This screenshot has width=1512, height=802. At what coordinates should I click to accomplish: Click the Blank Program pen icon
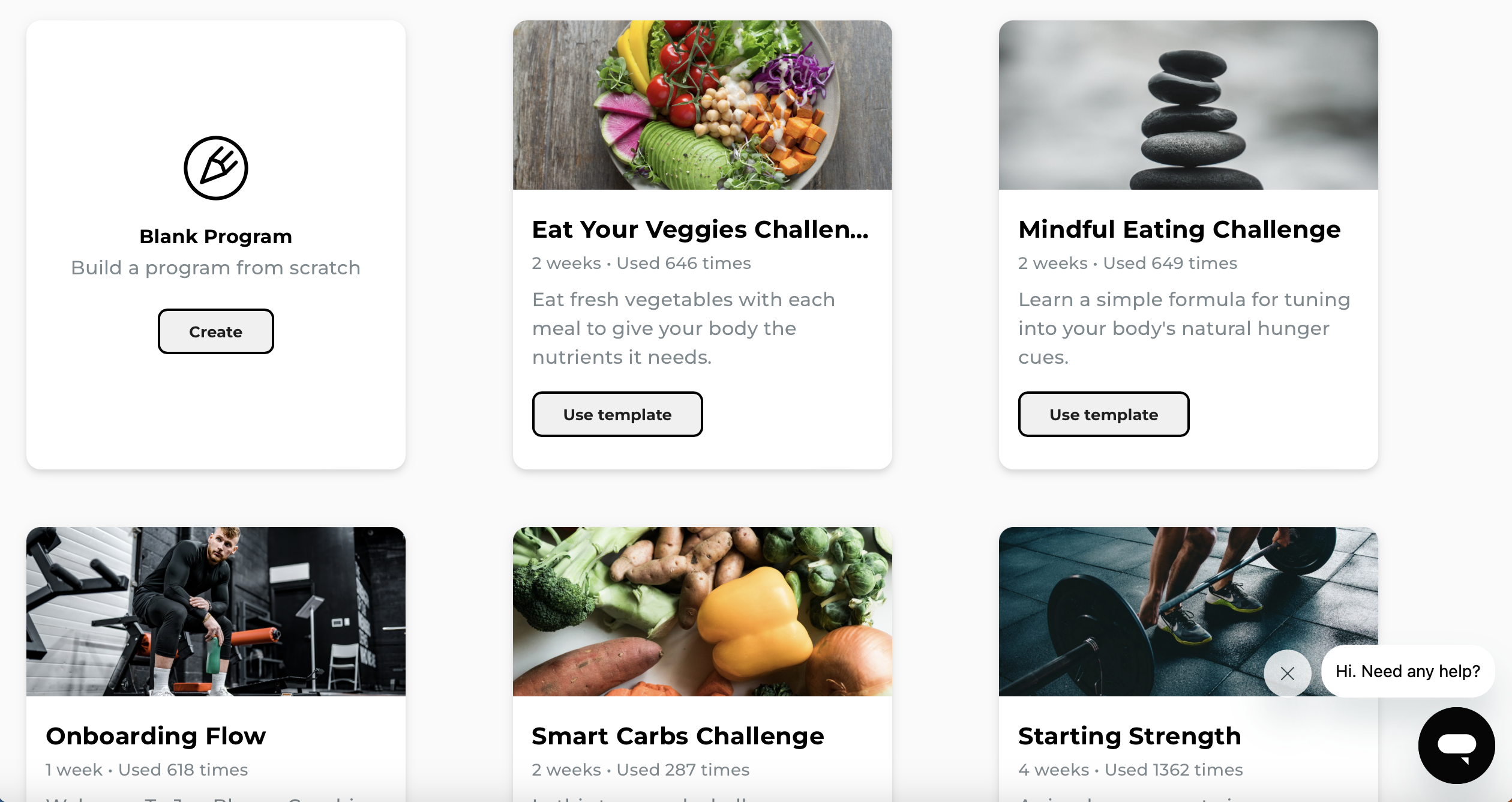pos(216,167)
